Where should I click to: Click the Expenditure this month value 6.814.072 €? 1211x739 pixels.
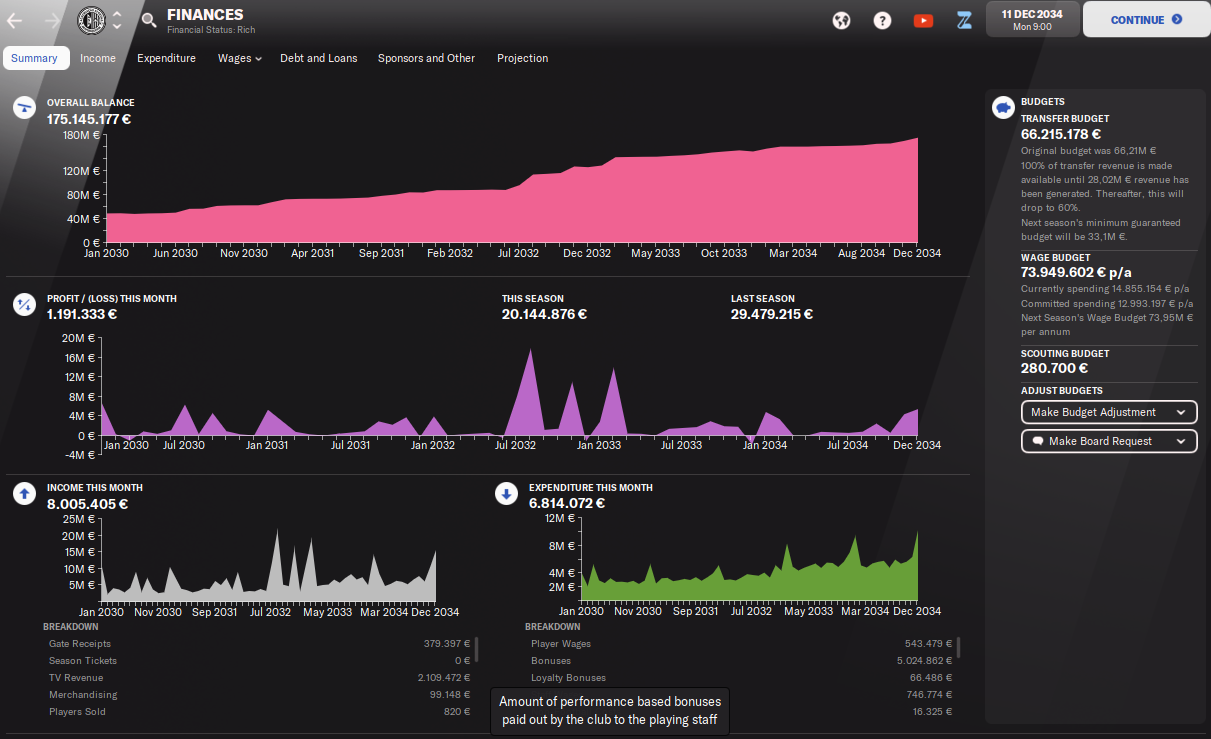click(x=569, y=504)
